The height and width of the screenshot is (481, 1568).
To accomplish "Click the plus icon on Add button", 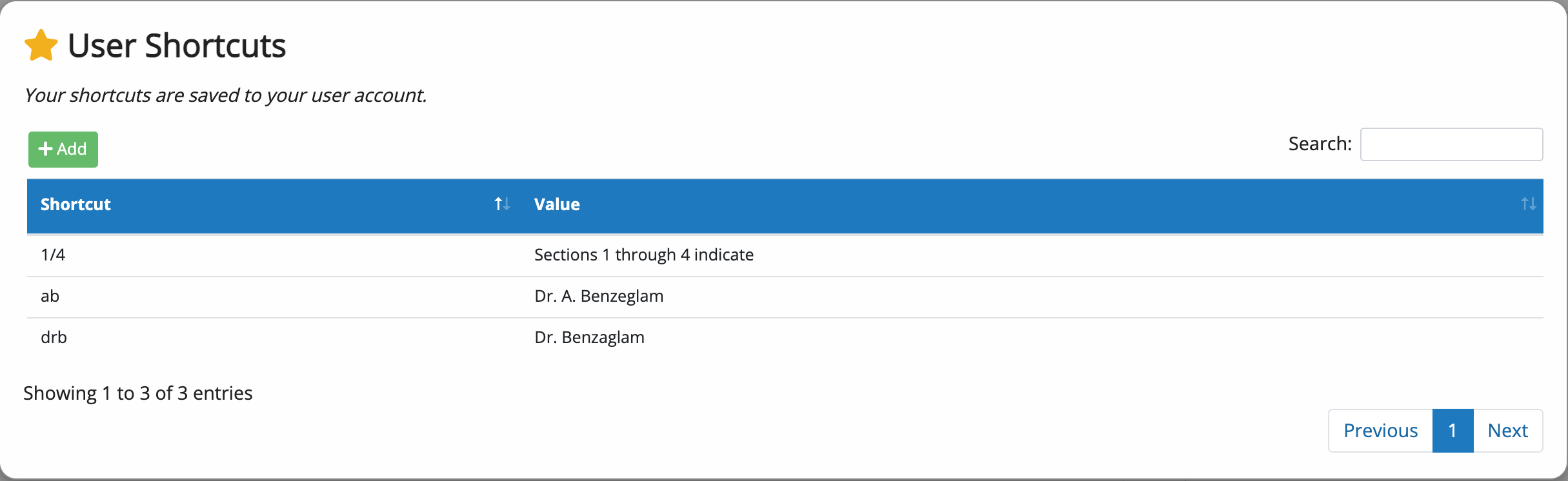I will (45, 149).
